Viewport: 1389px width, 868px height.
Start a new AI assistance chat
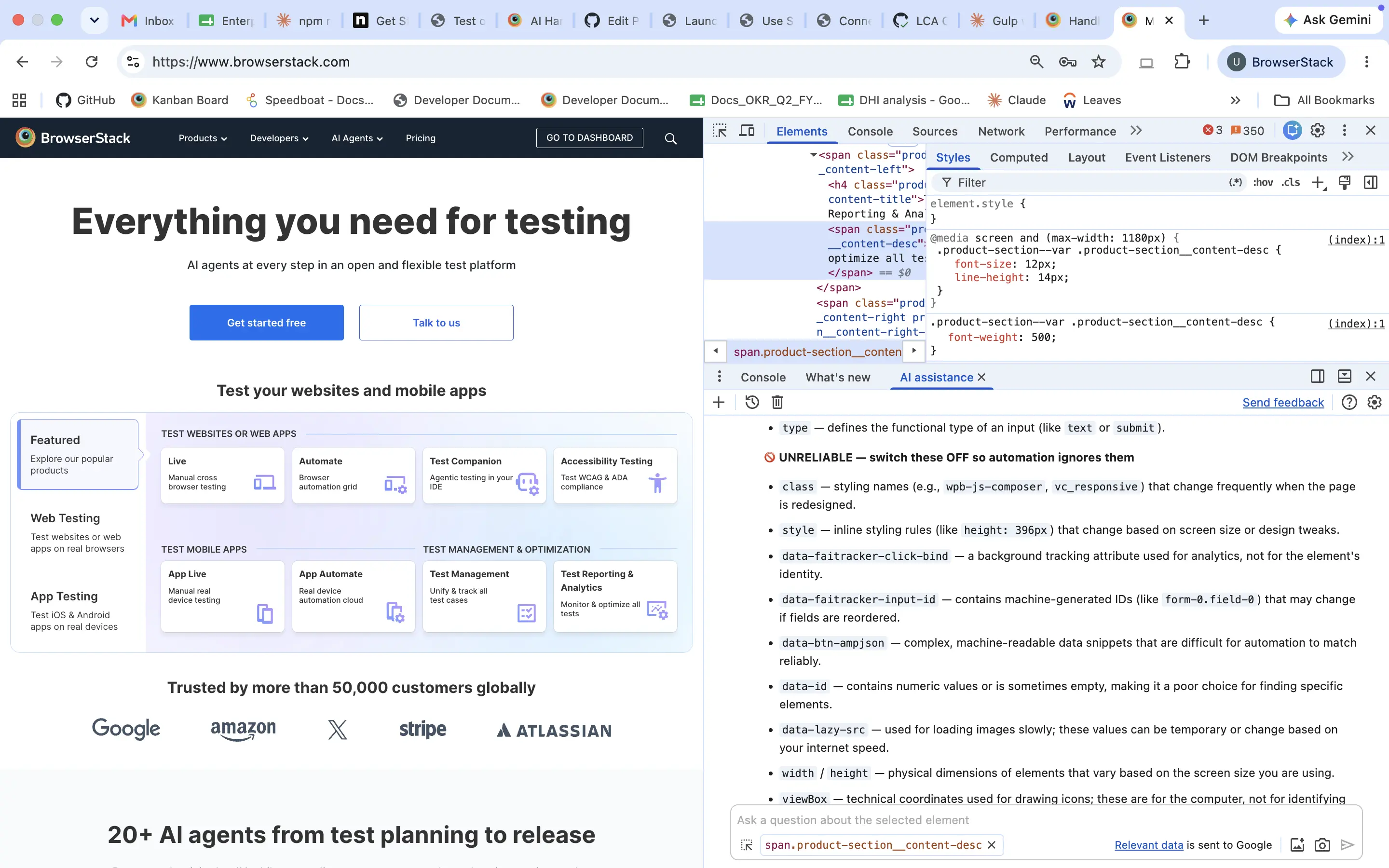click(719, 403)
